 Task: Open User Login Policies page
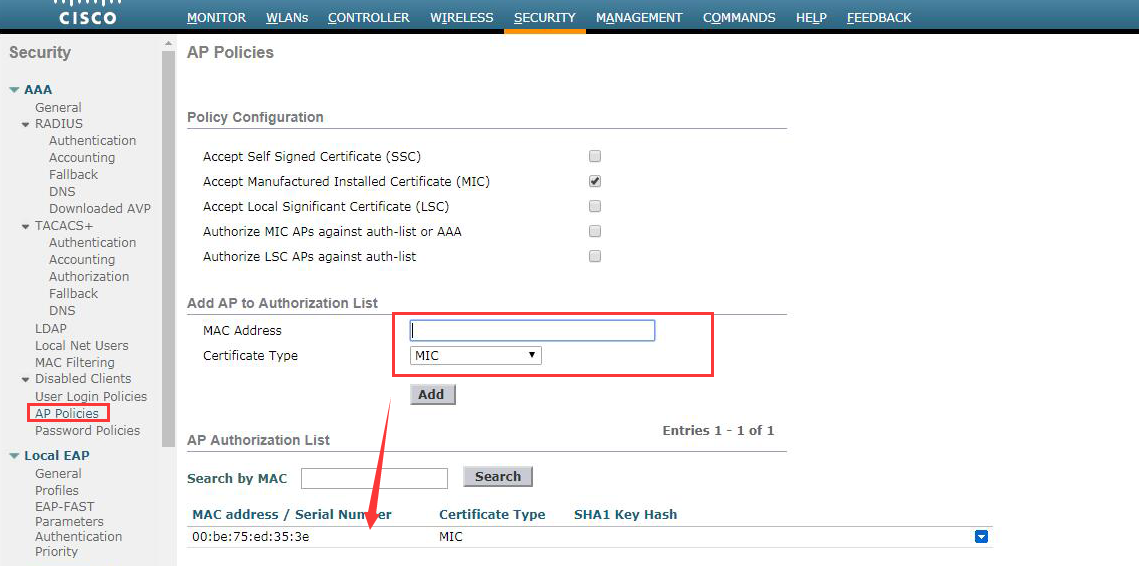tap(91, 397)
